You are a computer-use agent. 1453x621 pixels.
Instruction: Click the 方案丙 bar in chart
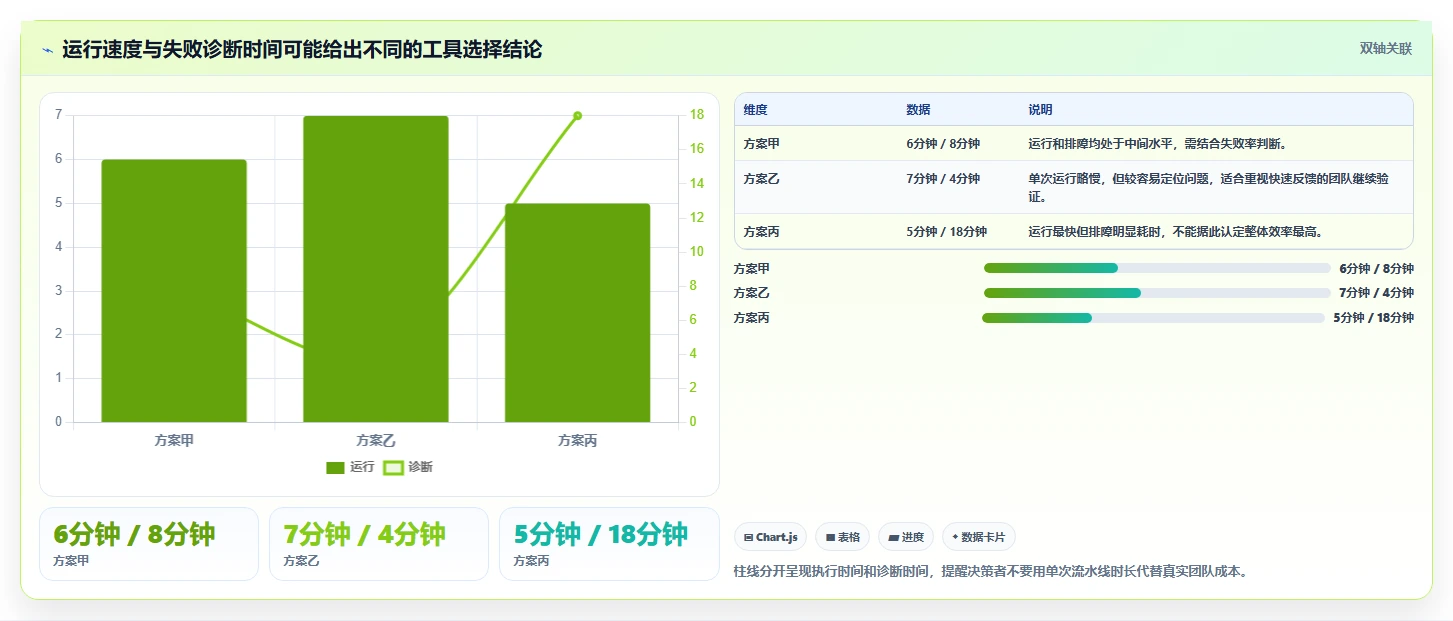(x=578, y=312)
